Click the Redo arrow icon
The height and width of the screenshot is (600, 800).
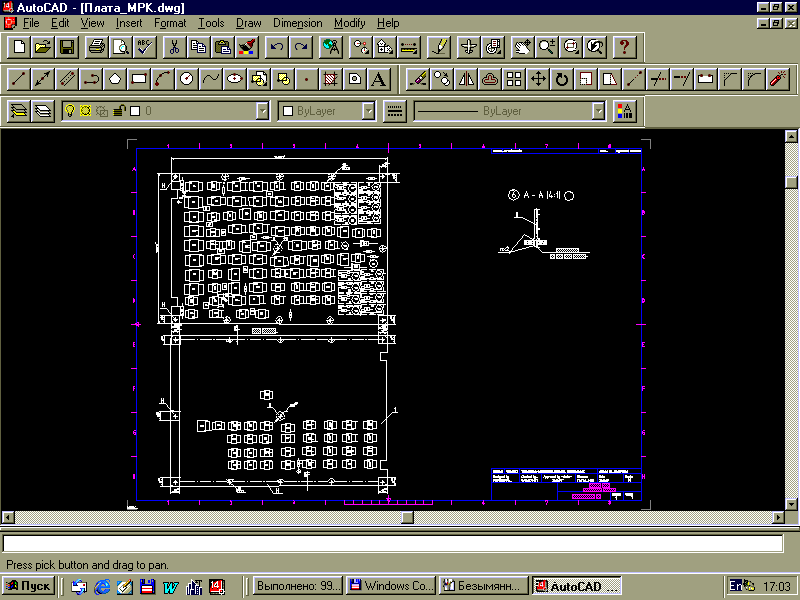coord(301,47)
